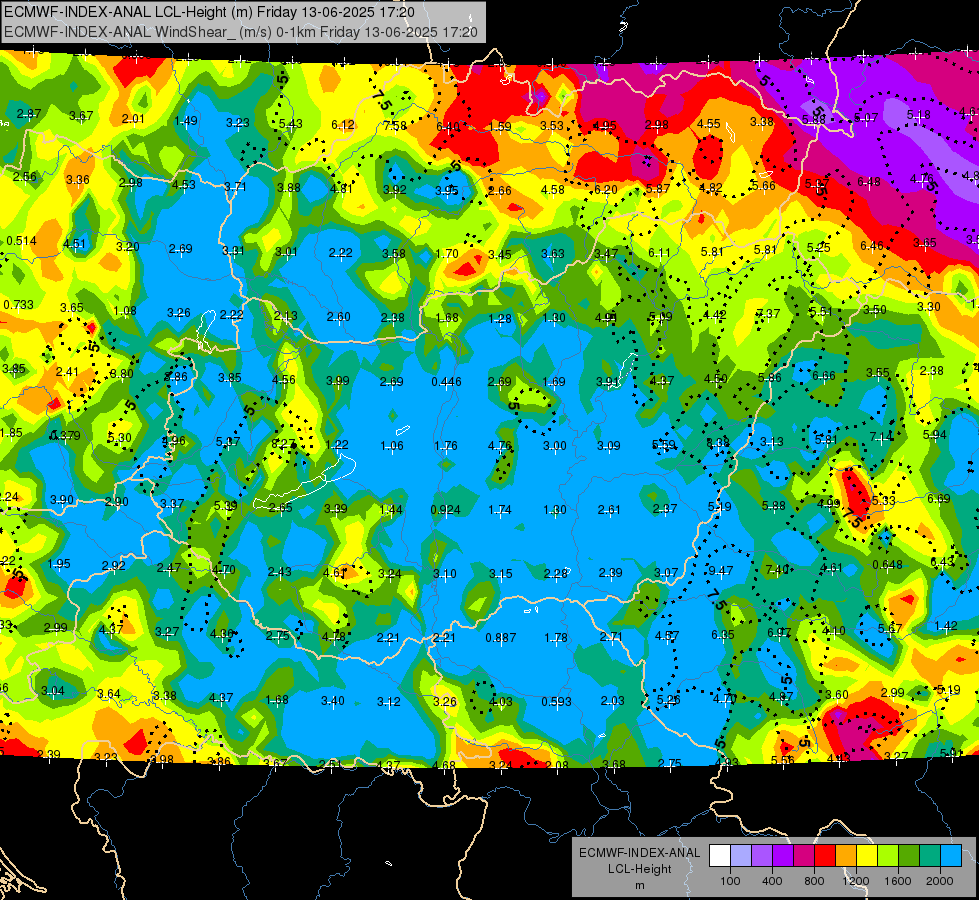Pick the vivid violet legend swatch
The height and width of the screenshot is (900, 979).
point(783,856)
